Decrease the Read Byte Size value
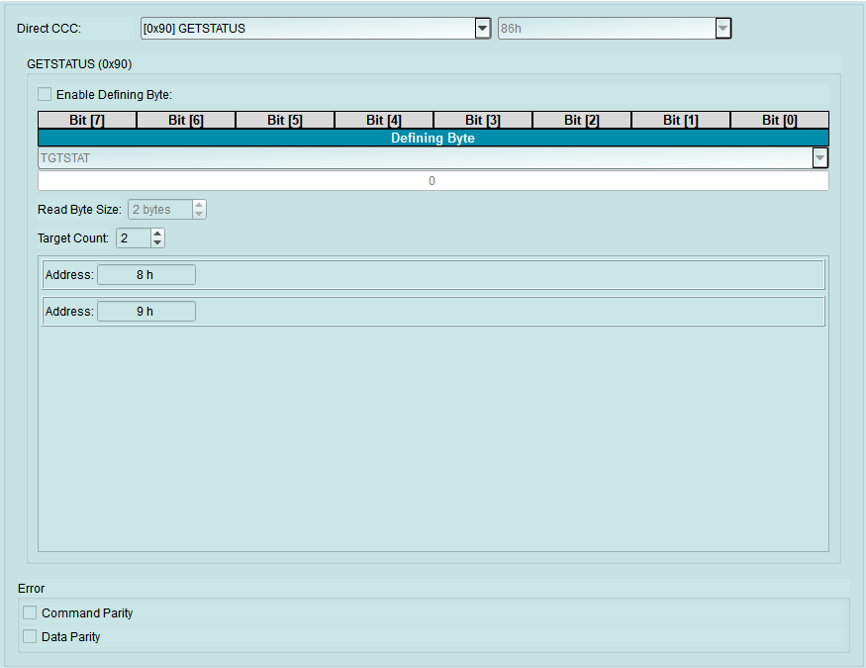Image resolution: width=866 pixels, height=668 pixels. (199, 214)
